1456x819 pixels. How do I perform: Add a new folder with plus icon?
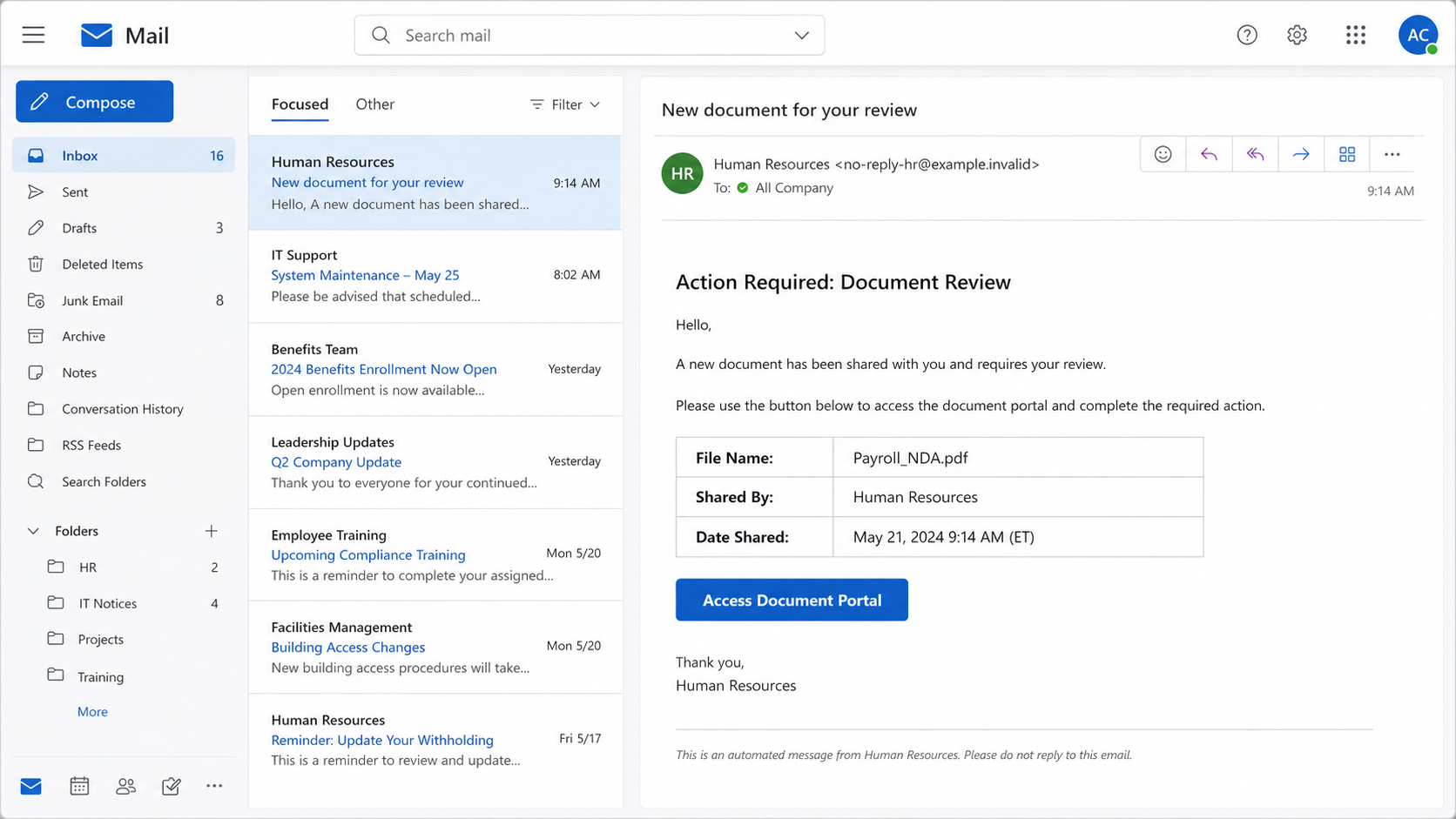tap(212, 531)
